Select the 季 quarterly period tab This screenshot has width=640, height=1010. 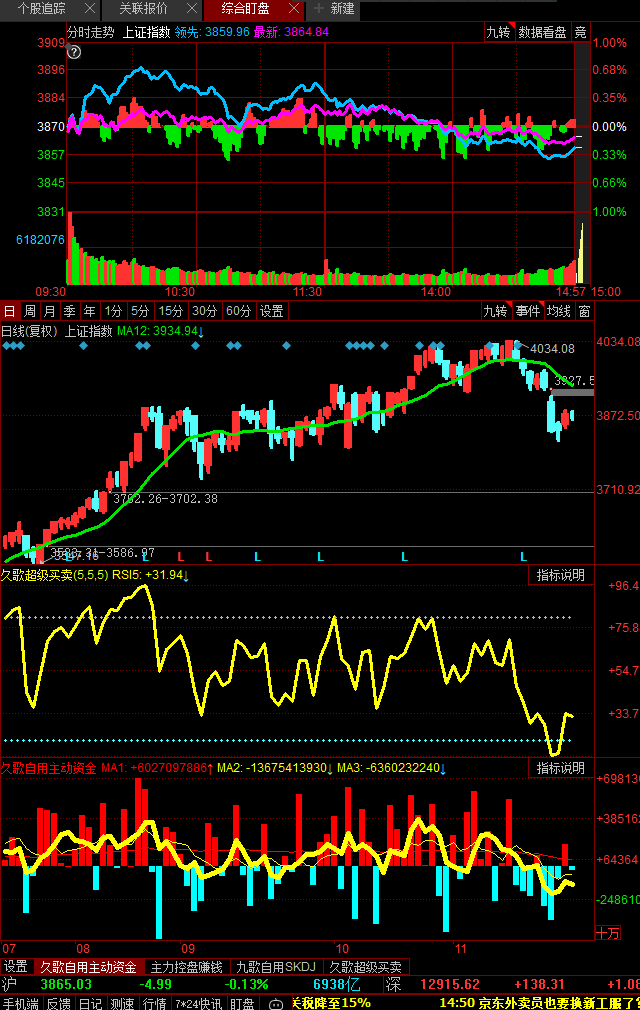70,311
